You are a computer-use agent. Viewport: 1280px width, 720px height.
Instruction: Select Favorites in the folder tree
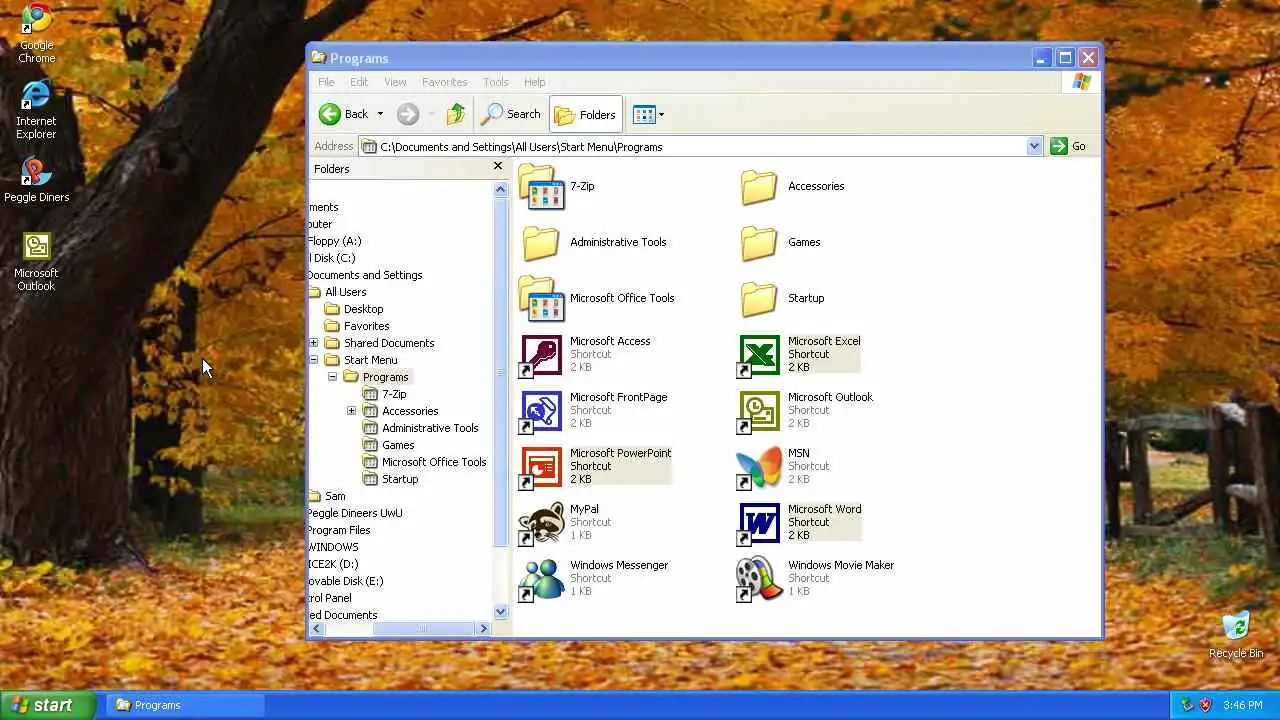click(x=366, y=326)
